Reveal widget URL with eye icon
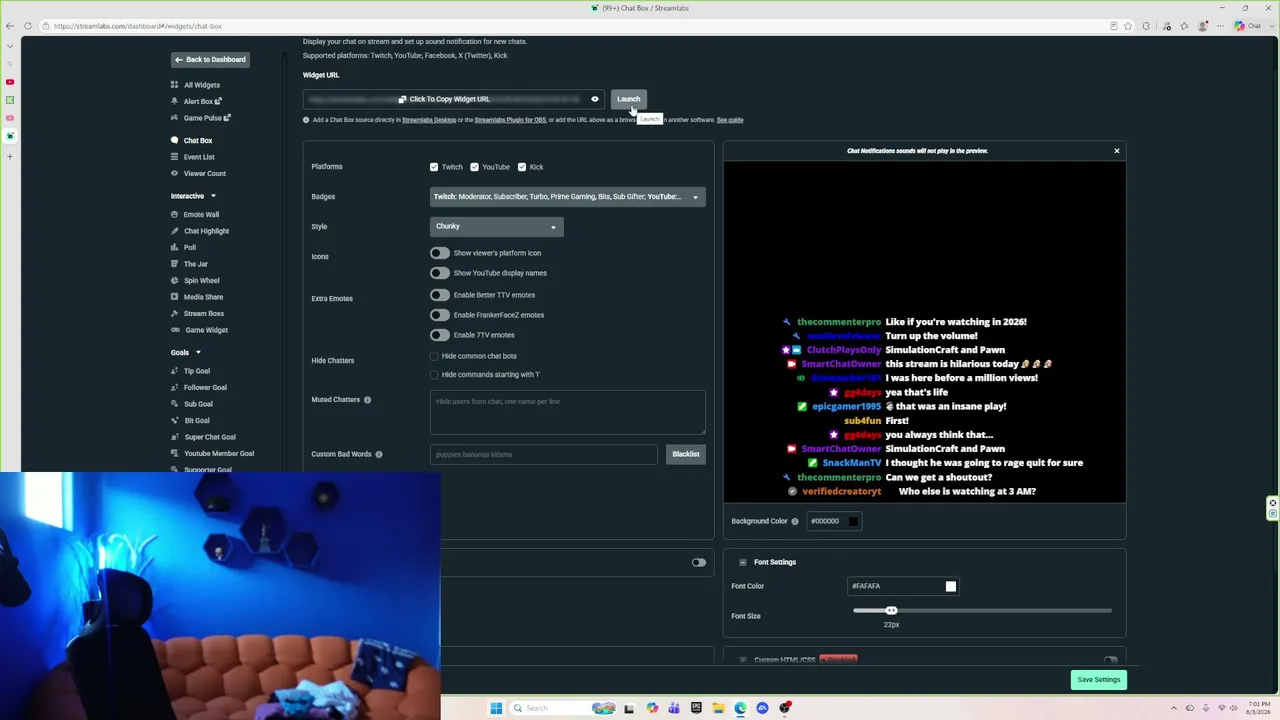Screen dimensions: 1280x720 click(x=595, y=99)
